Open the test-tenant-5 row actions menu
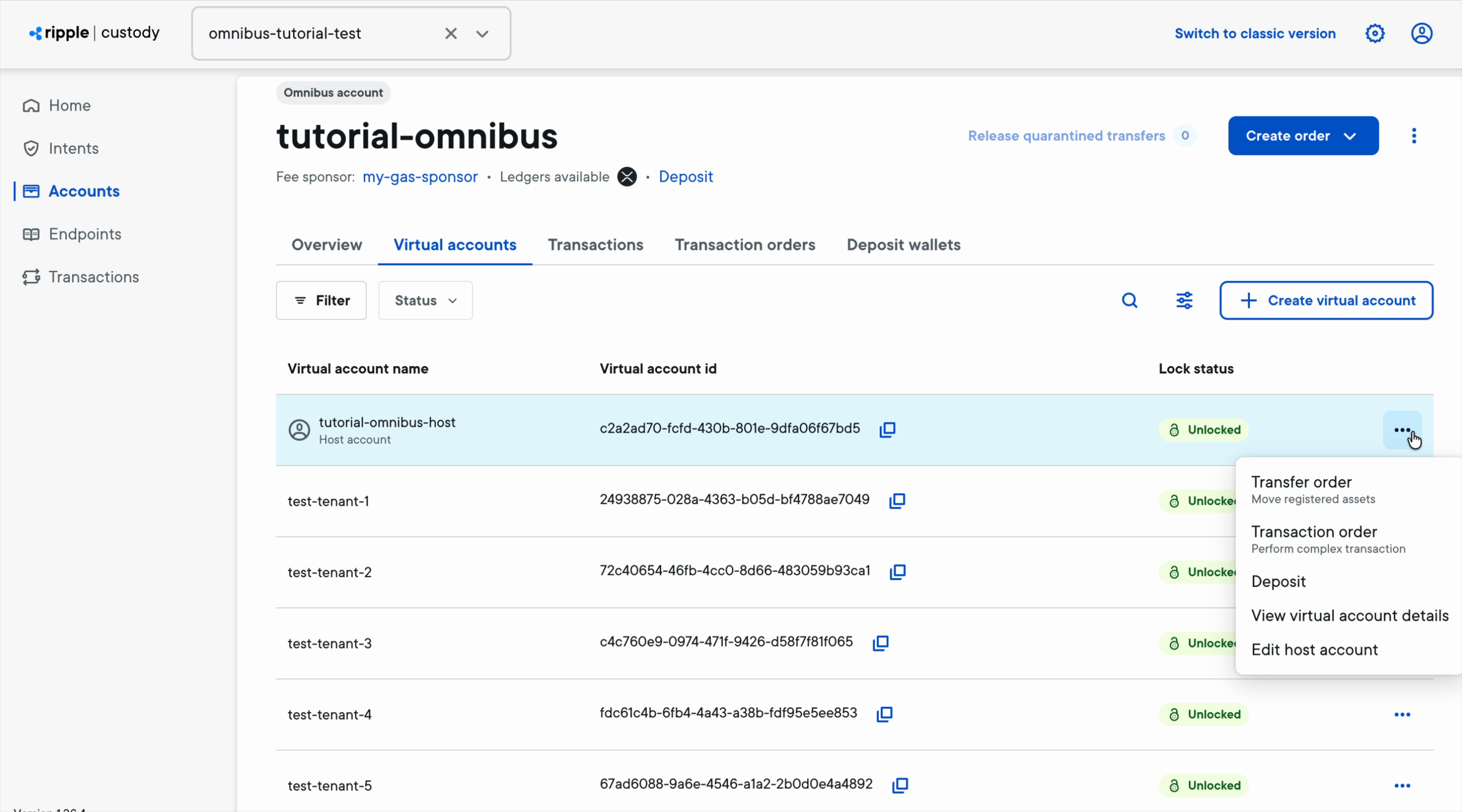 (x=1402, y=785)
